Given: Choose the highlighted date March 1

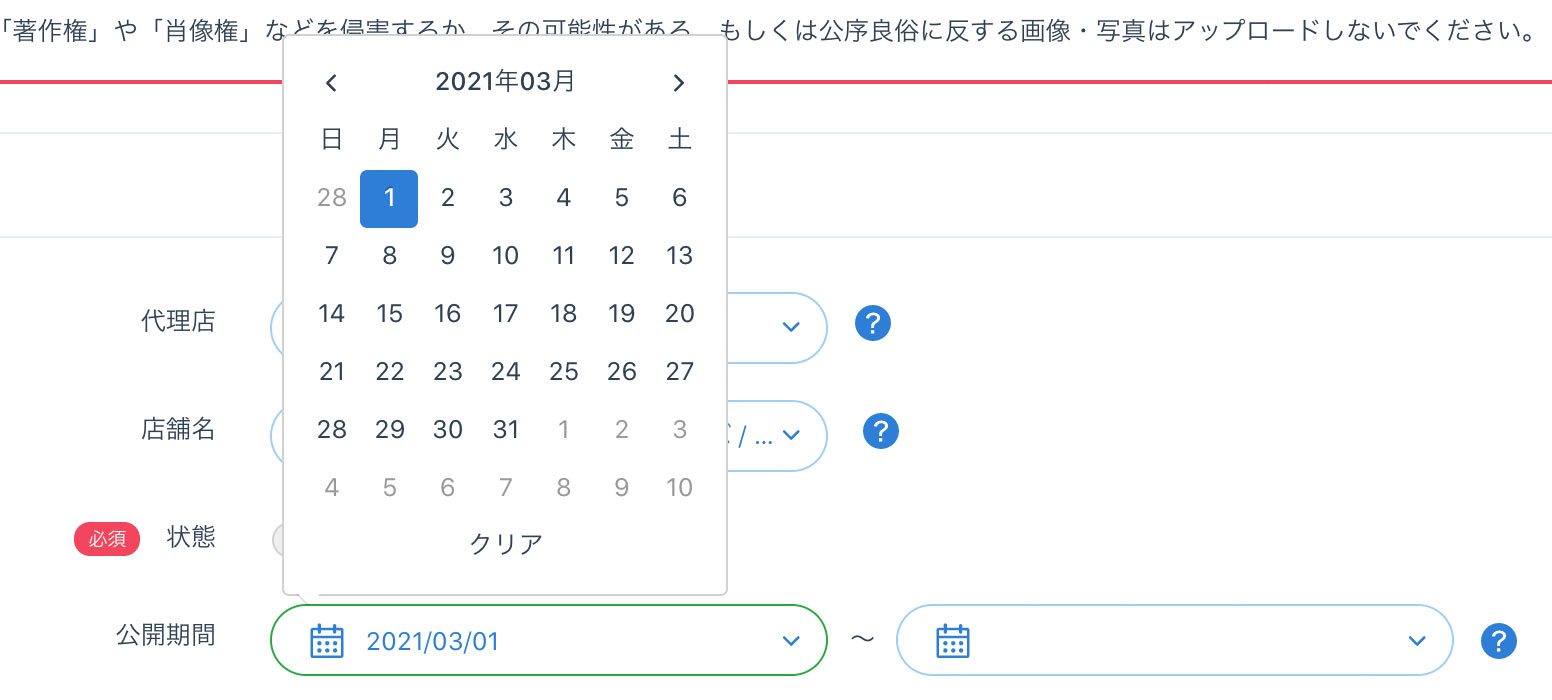Looking at the screenshot, I should [x=389, y=198].
